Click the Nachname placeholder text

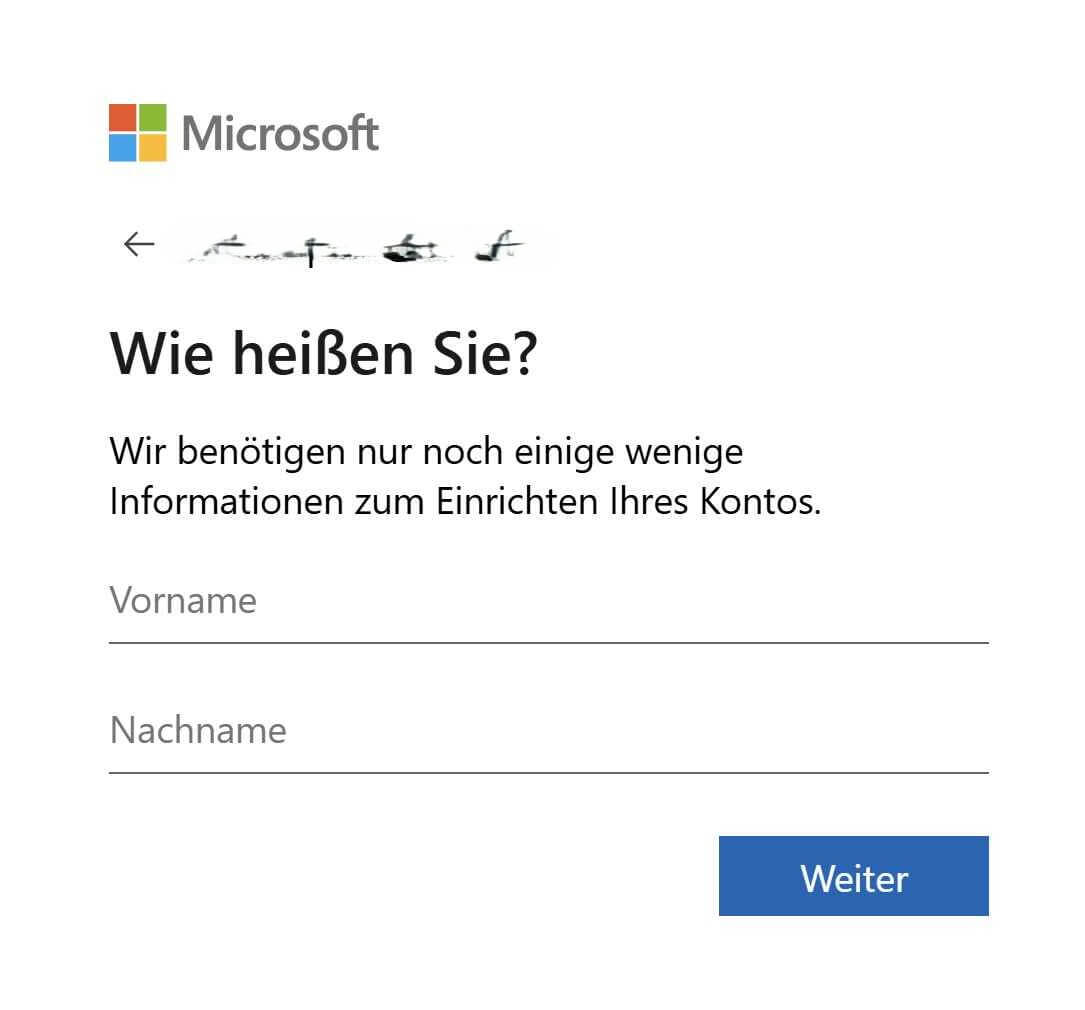(x=197, y=731)
